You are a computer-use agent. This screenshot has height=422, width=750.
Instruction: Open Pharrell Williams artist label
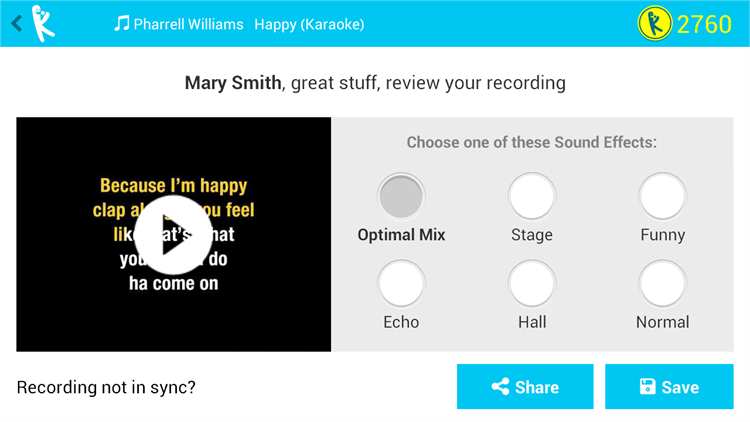[x=188, y=24]
